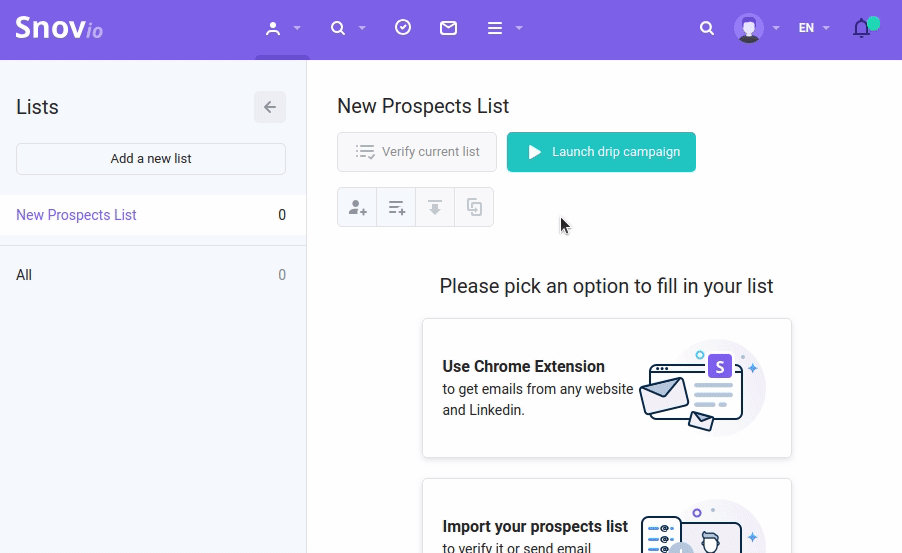Open the email verifier checkmark icon
902x553 pixels.
pyautogui.click(x=403, y=27)
